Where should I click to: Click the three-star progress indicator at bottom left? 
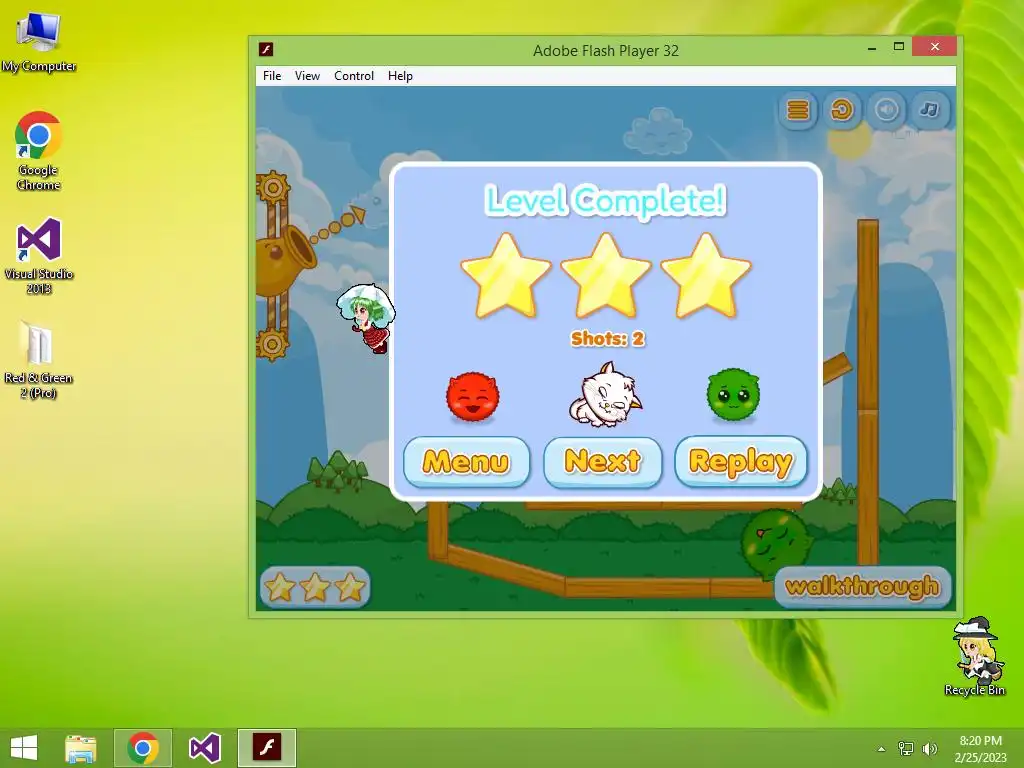click(315, 587)
